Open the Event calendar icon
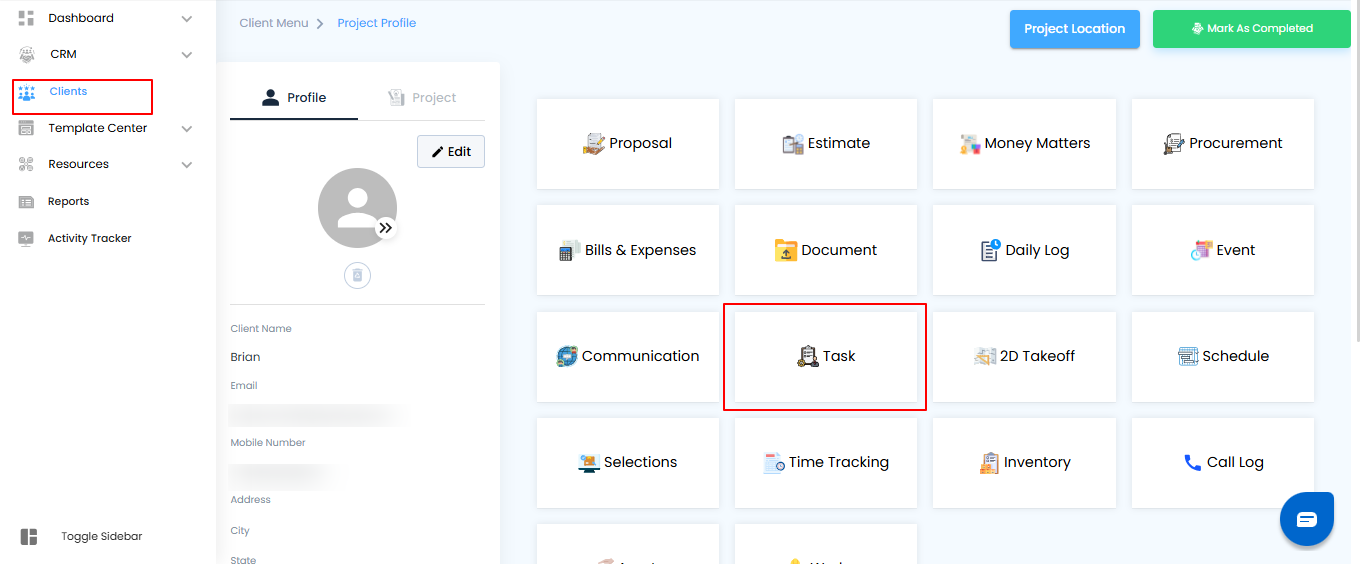Screen dimensions: 1365x564 coord(1201,250)
